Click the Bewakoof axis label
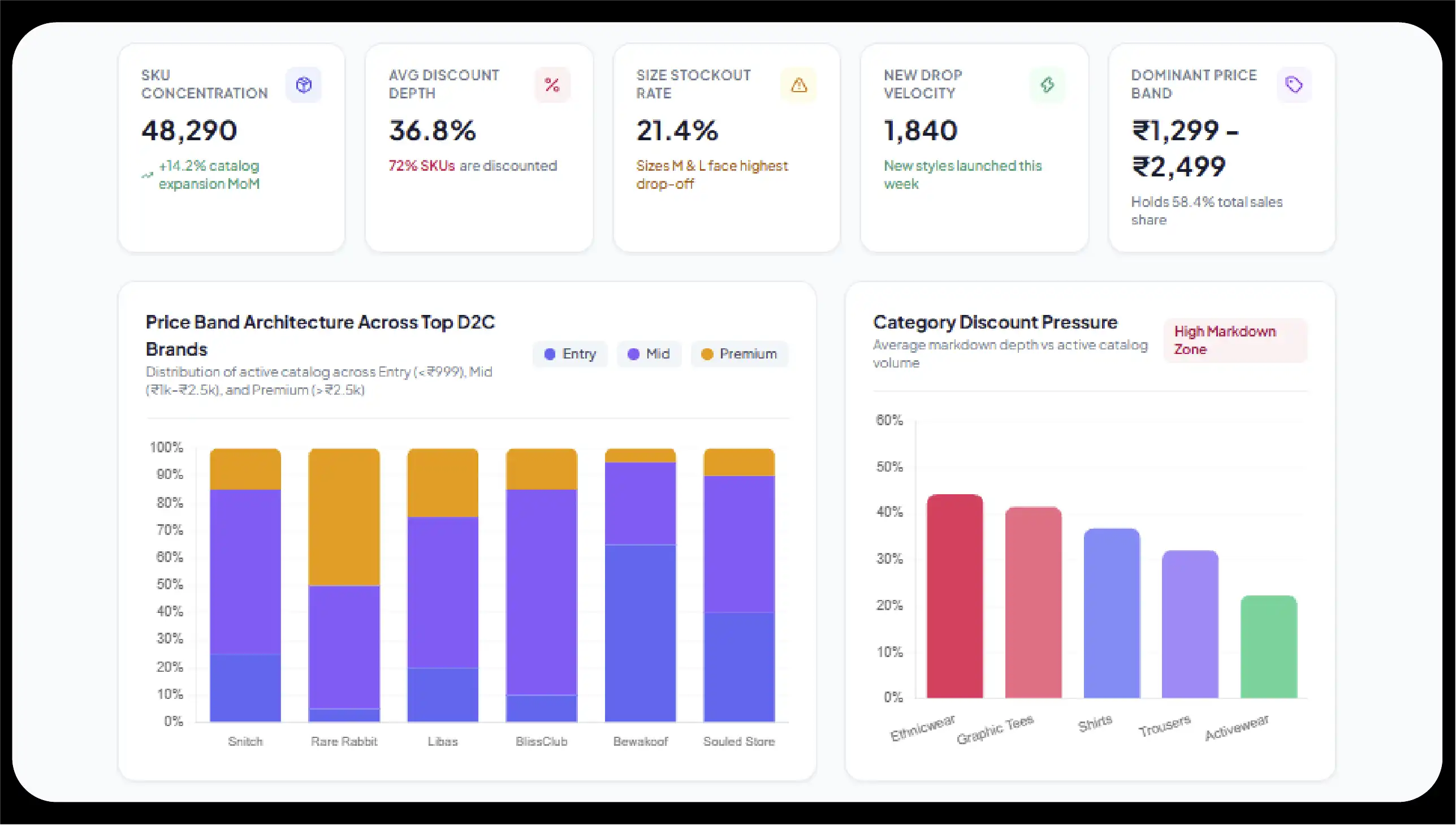 click(x=640, y=741)
